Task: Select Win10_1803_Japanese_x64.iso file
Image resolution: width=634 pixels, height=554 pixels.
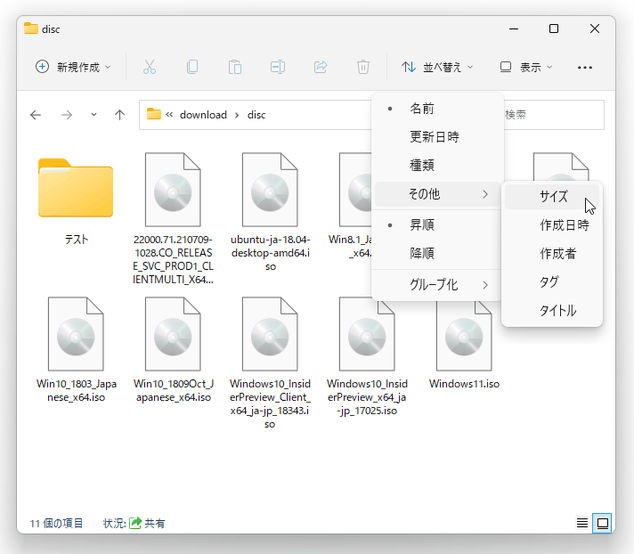Action: click(x=76, y=350)
